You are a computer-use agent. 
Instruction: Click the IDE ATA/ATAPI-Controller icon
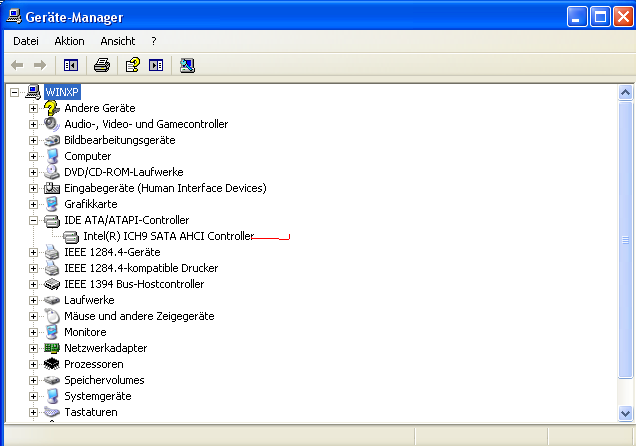point(52,221)
